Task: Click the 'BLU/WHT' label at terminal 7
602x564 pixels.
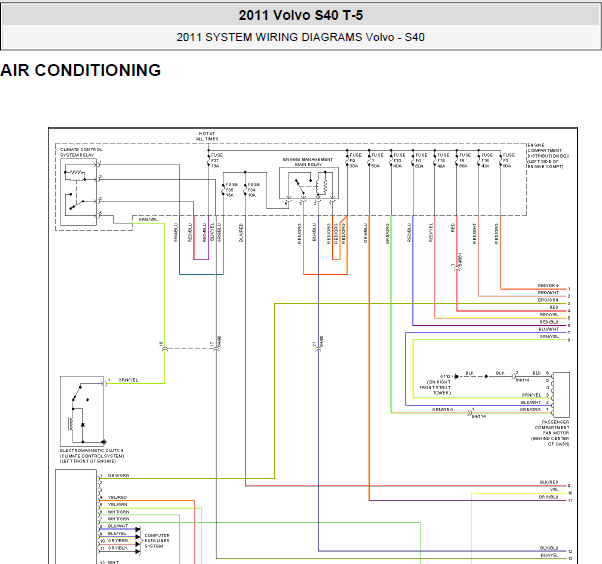Action: pos(549,329)
